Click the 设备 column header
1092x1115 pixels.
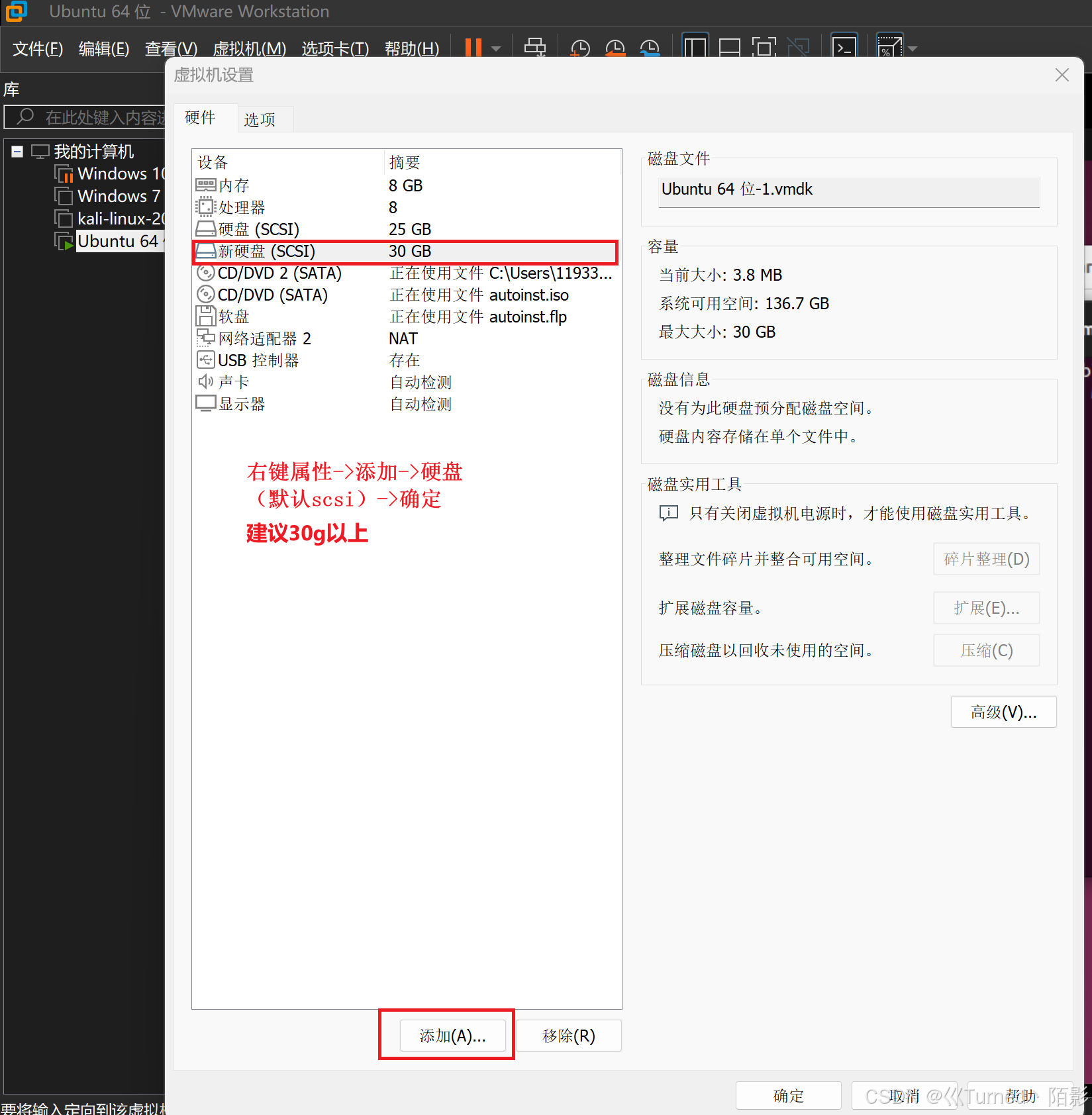click(x=288, y=162)
